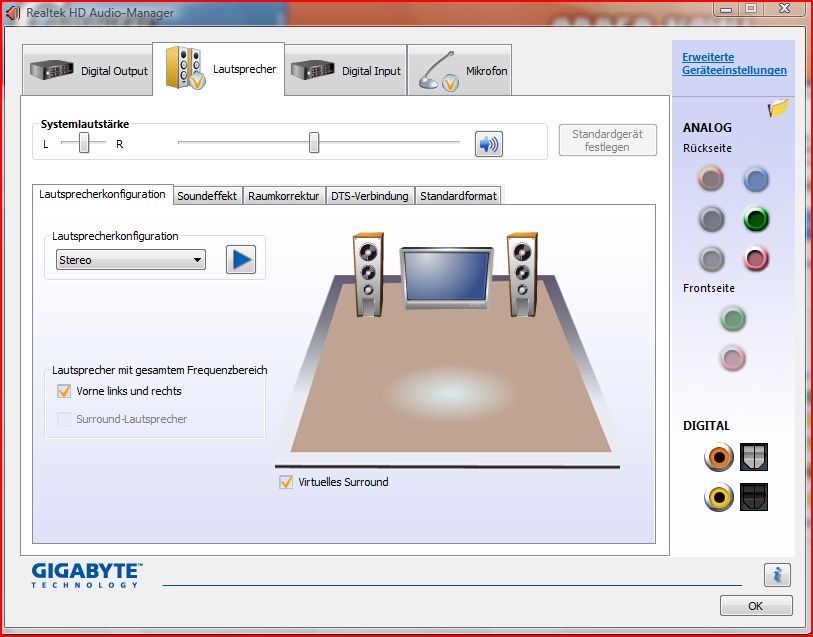Click the pink front panel jack
The height and width of the screenshot is (637, 813).
[x=733, y=358]
